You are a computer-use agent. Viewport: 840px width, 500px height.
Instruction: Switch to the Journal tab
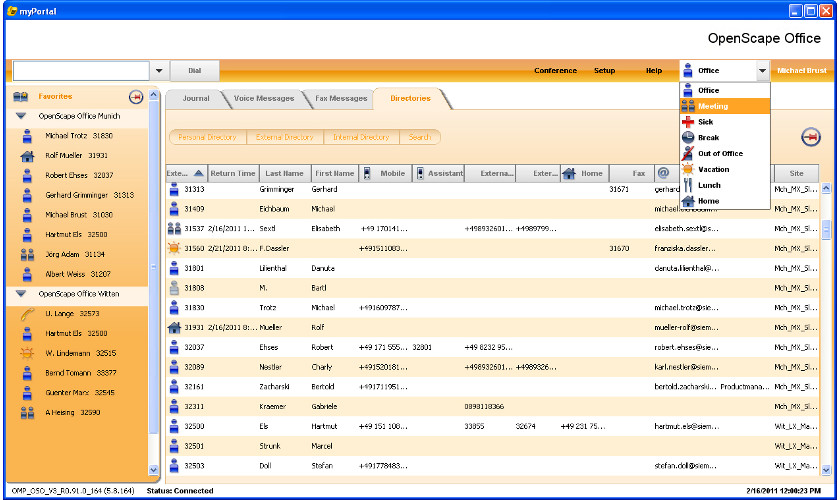click(x=196, y=99)
